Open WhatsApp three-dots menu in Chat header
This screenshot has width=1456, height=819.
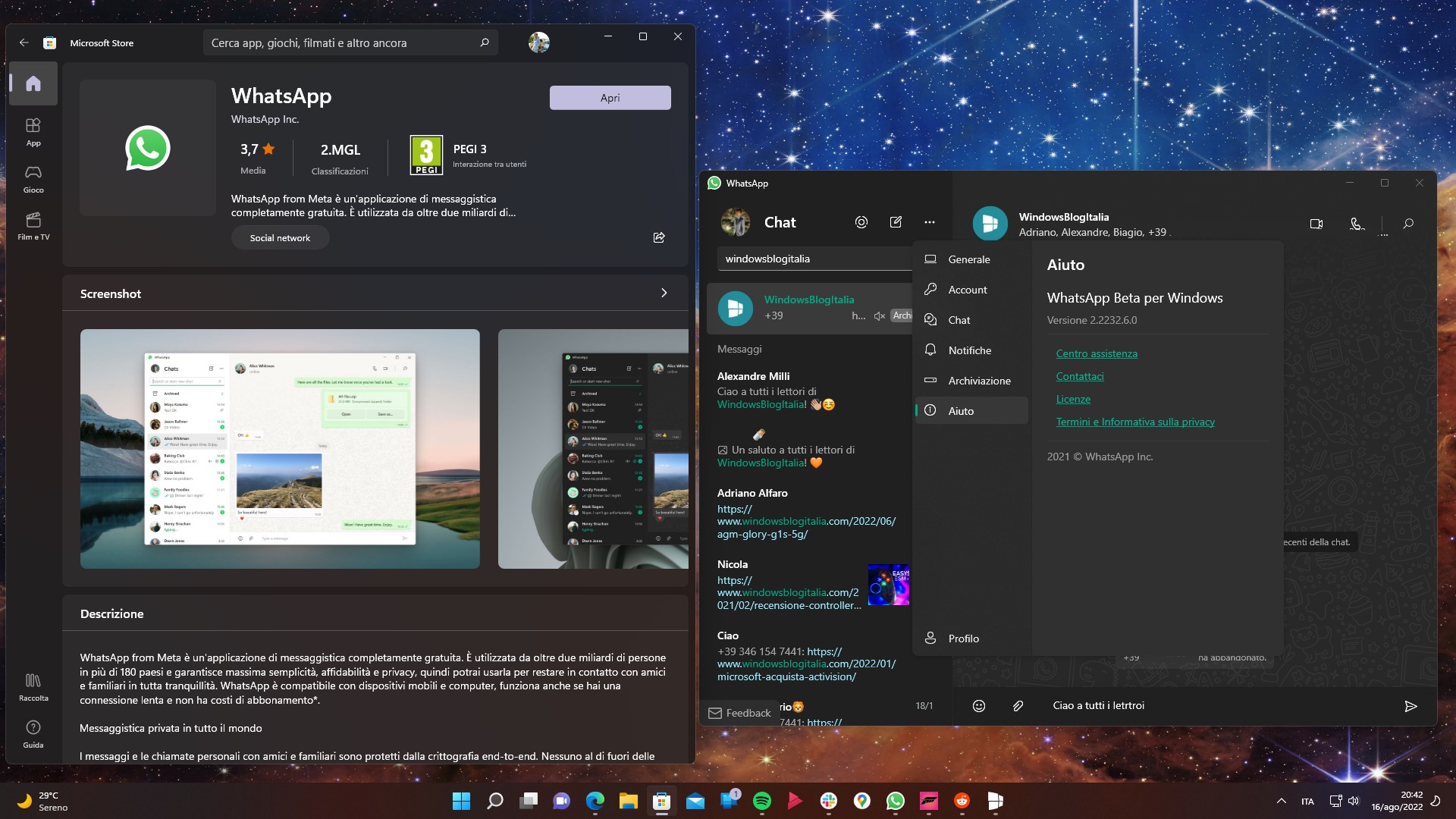[x=930, y=222]
